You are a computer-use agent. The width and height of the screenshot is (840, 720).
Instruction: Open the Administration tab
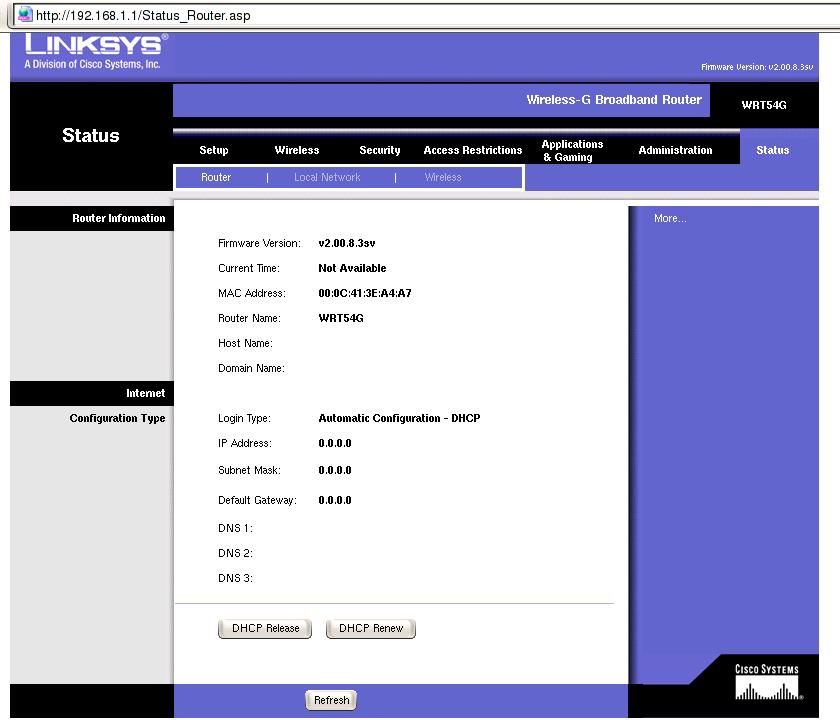click(x=675, y=151)
